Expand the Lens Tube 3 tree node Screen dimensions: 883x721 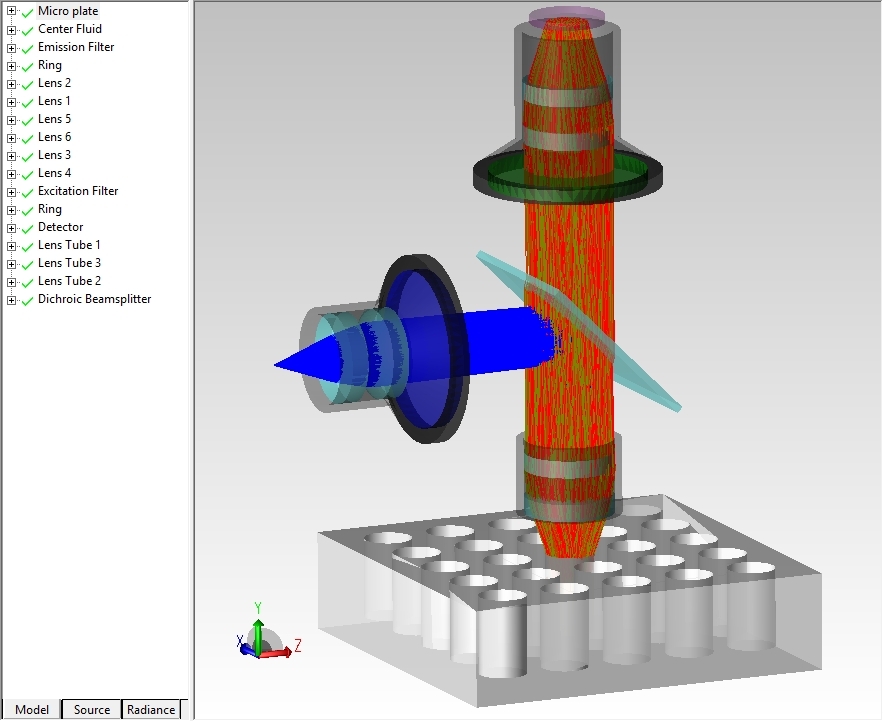pyautogui.click(x=11, y=264)
